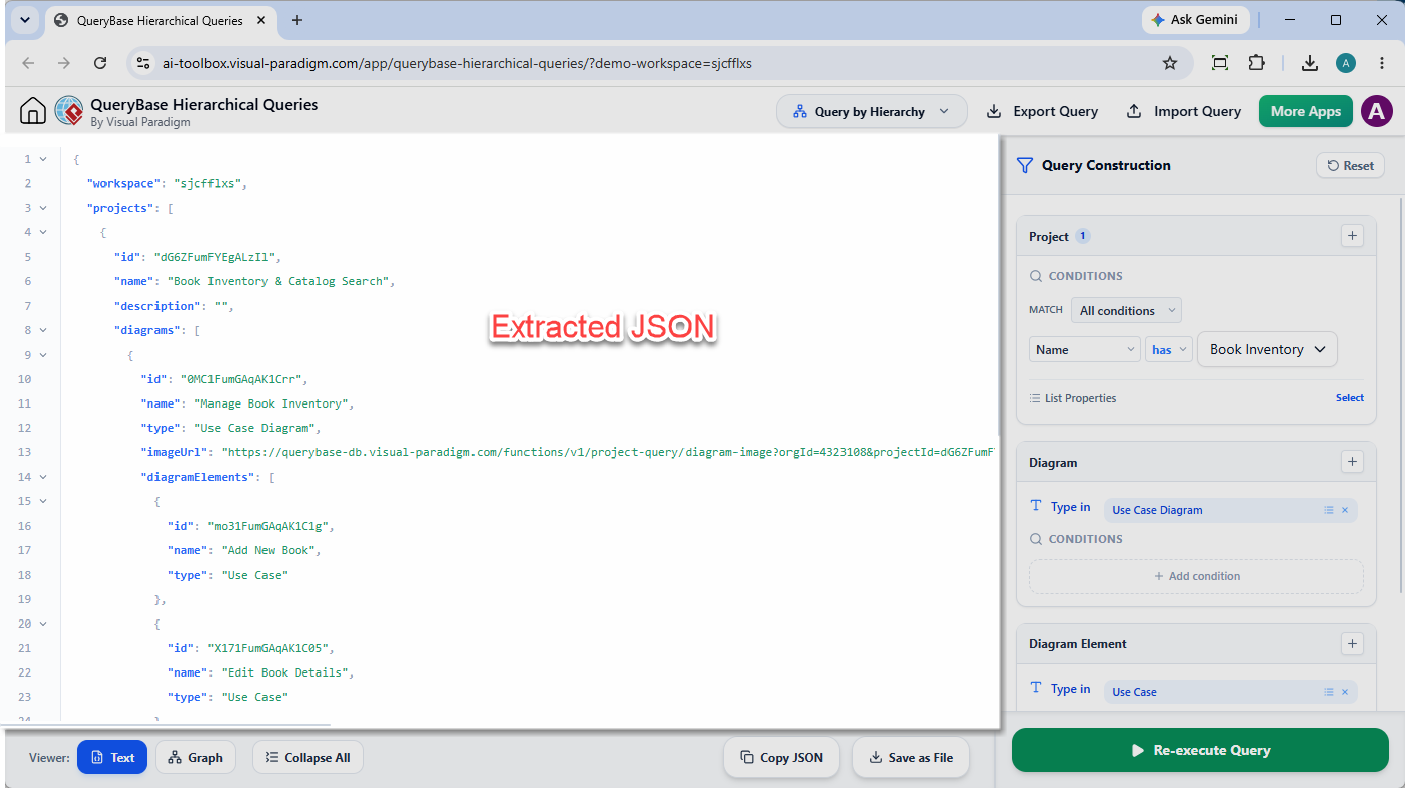Open the tab search chevron

[x=24, y=20]
